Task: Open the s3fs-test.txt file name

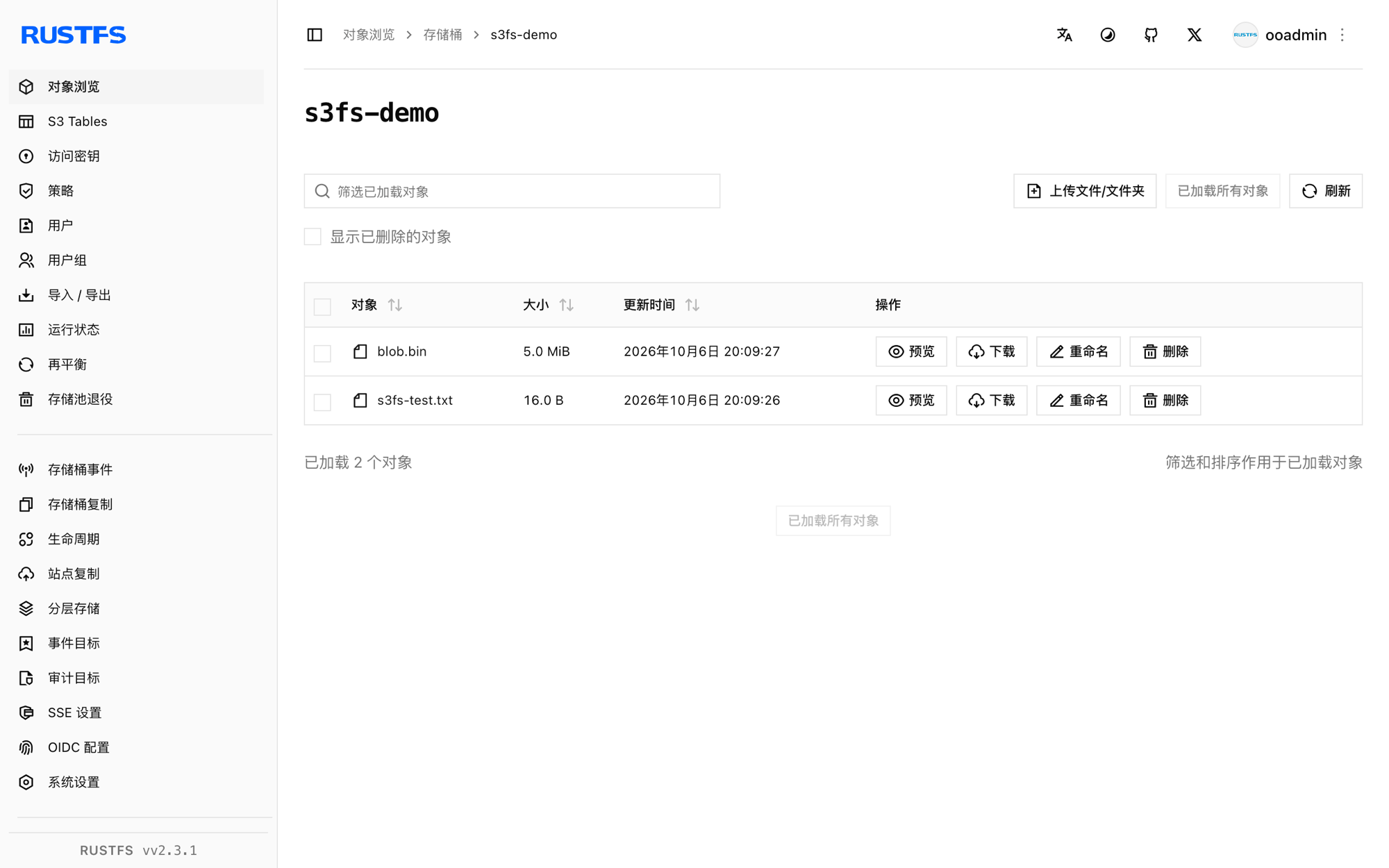Action: click(x=415, y=400)
